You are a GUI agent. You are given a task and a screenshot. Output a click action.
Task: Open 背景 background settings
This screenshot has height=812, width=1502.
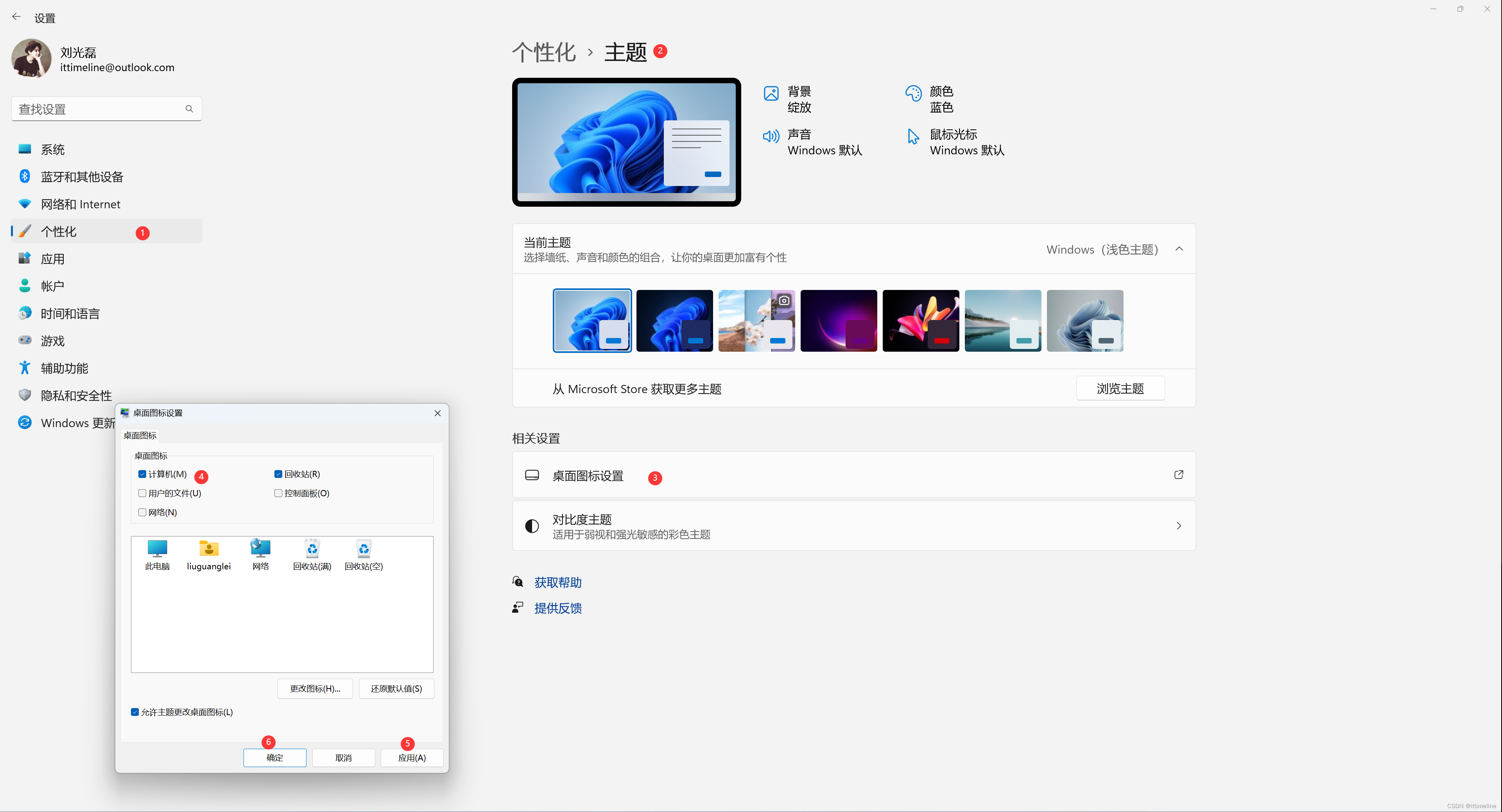pyautogui.click(x=788, y=100)
